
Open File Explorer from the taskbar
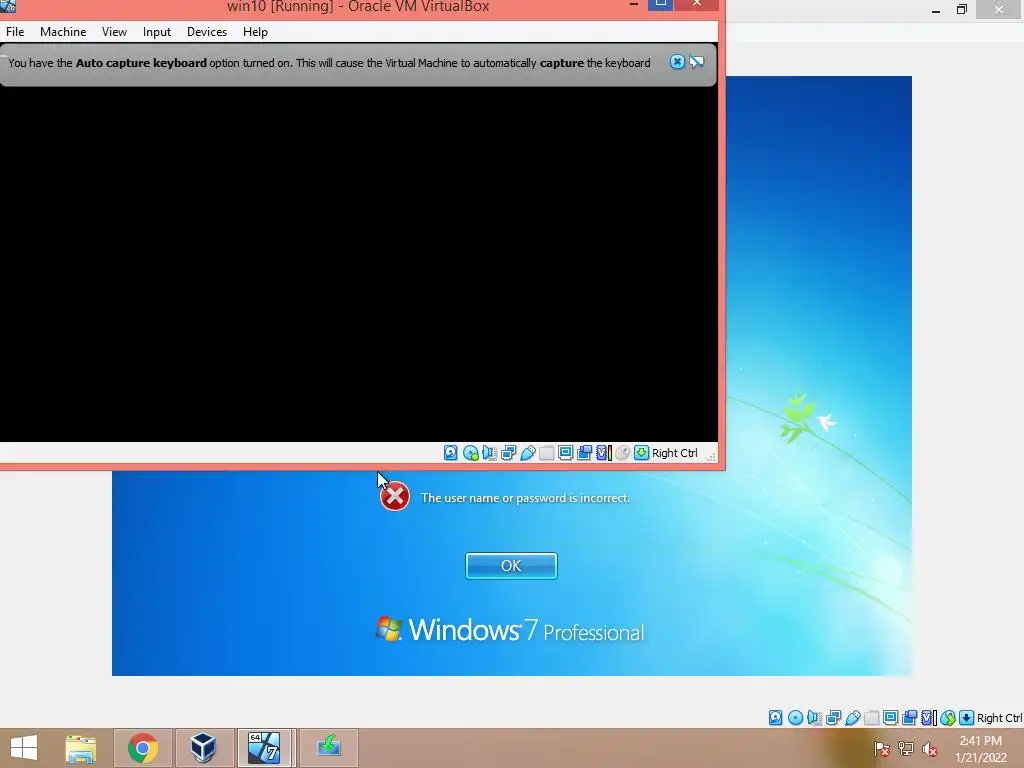pyautogui.click(x=81, y=748)
